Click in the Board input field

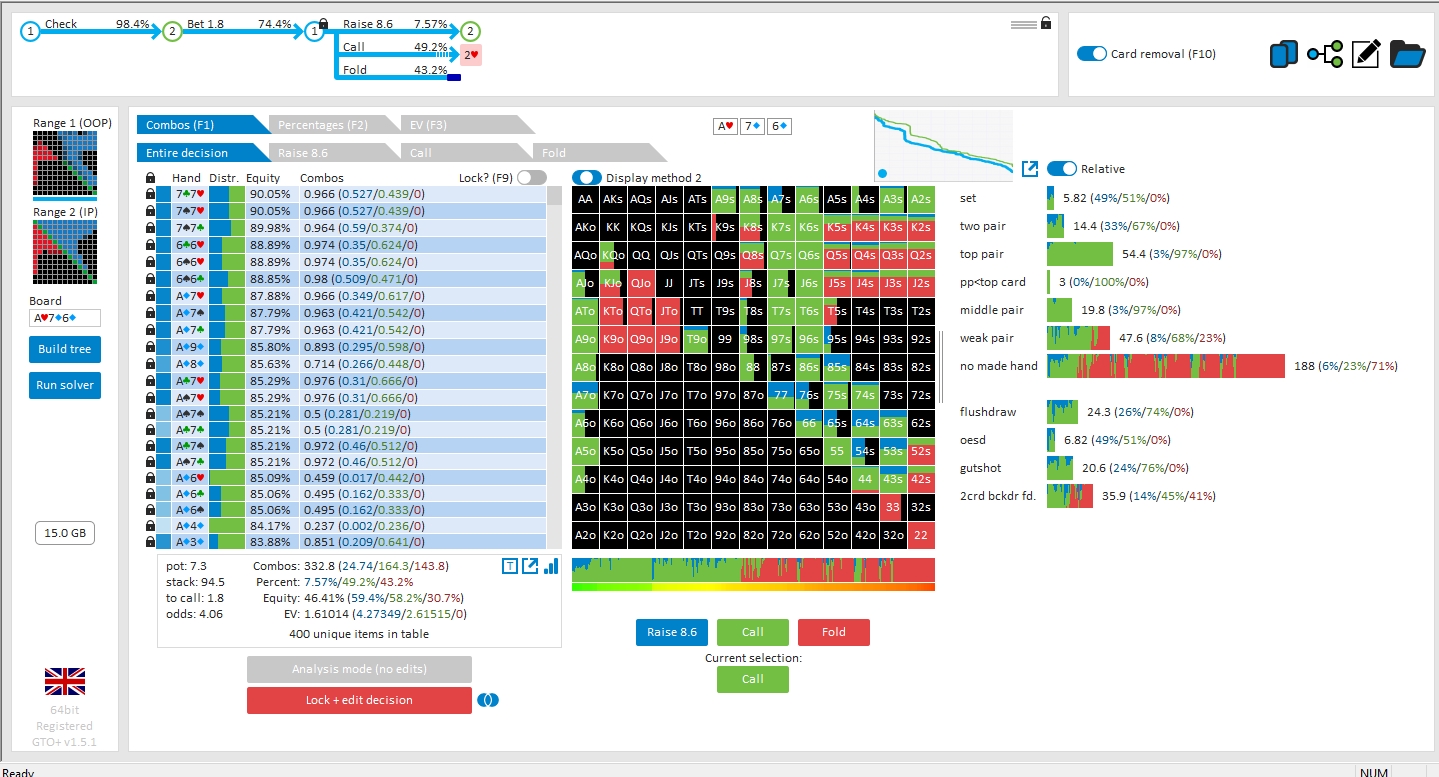65,318
